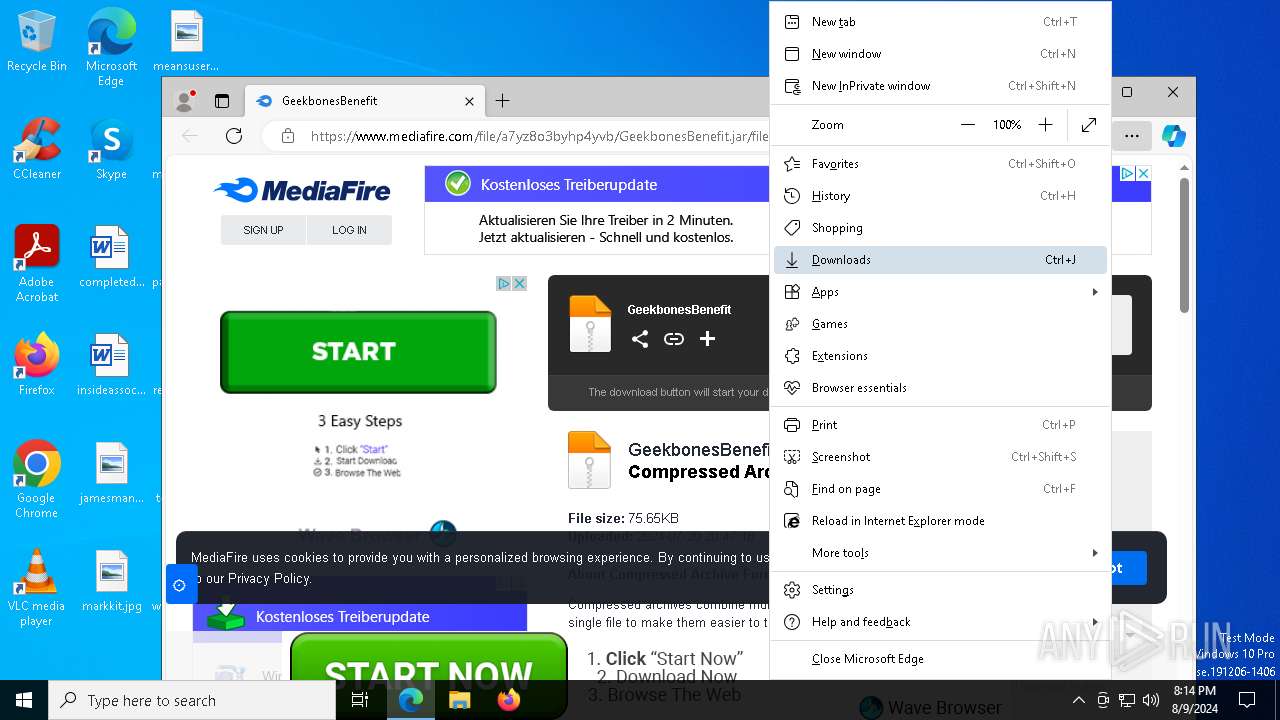
Task: Open Recycle Bin desktop icon
Action: (x=37, y=42)
